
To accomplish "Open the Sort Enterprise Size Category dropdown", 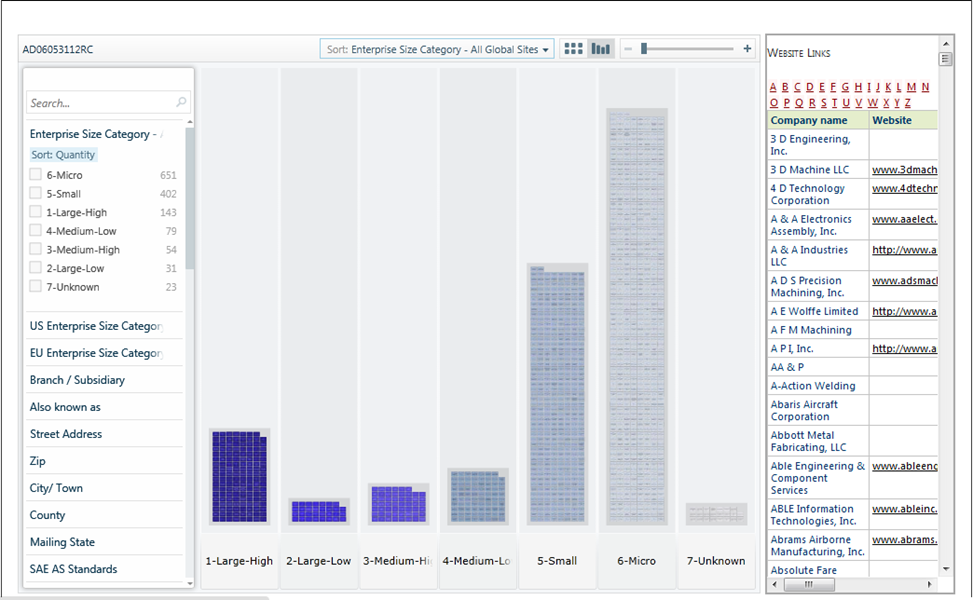I will pyautogui.click(x=438, y=49).
